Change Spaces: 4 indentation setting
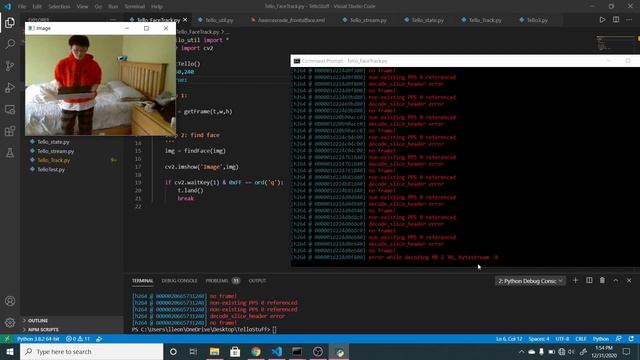 coord(539,339)
